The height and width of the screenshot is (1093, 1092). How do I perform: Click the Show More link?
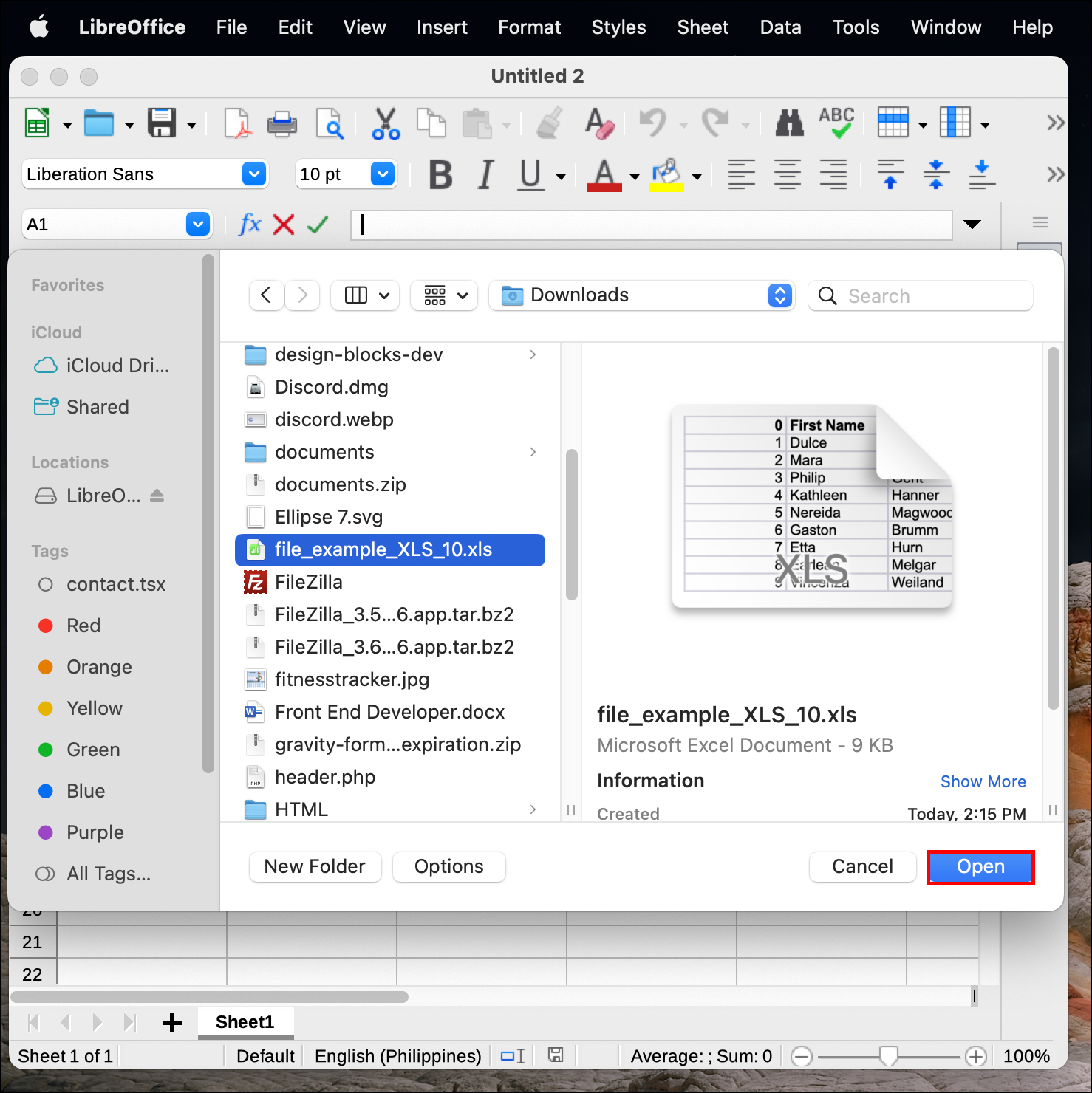983,781
